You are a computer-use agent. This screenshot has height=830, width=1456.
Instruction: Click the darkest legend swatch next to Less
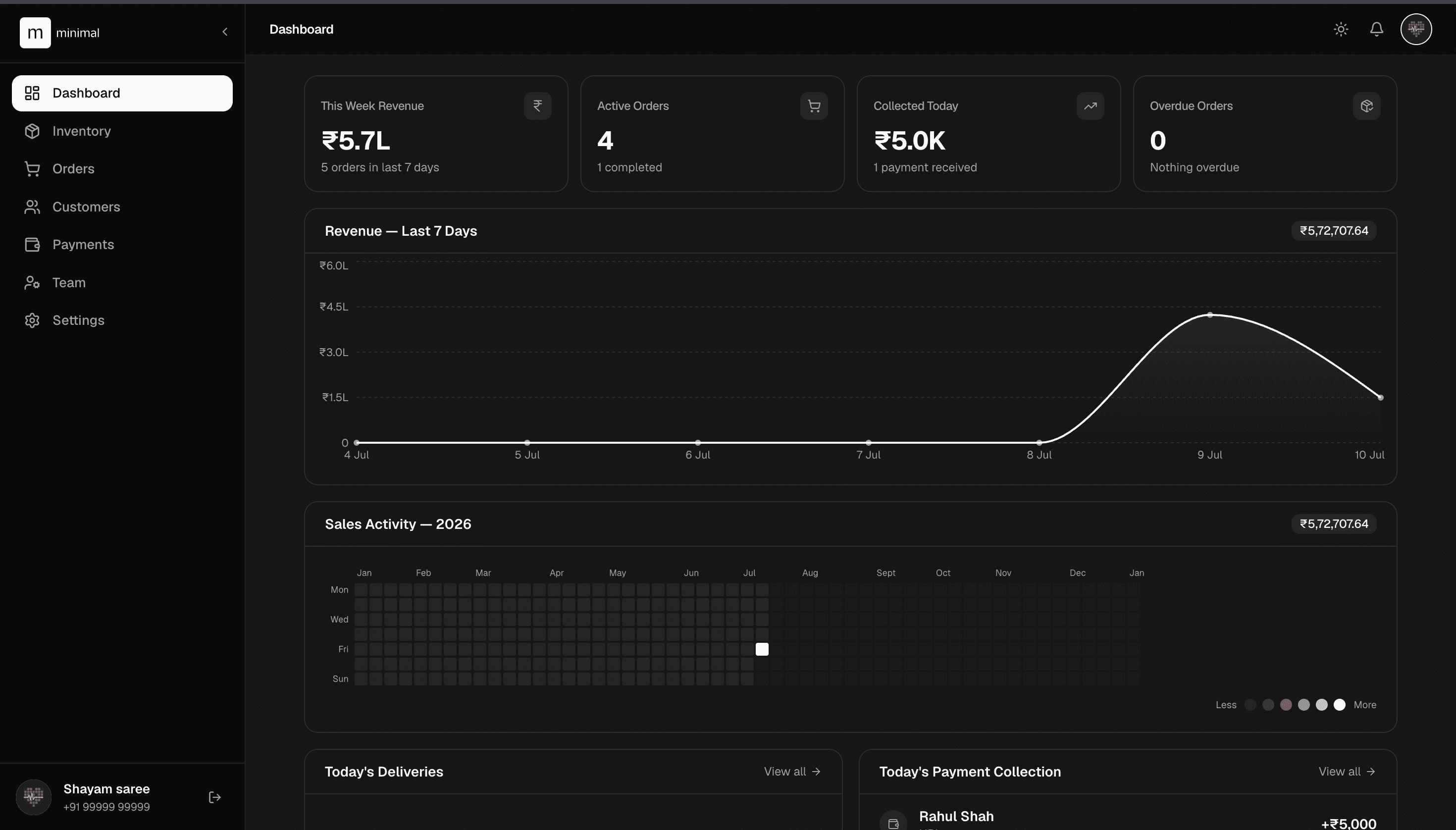point(1250,705)
